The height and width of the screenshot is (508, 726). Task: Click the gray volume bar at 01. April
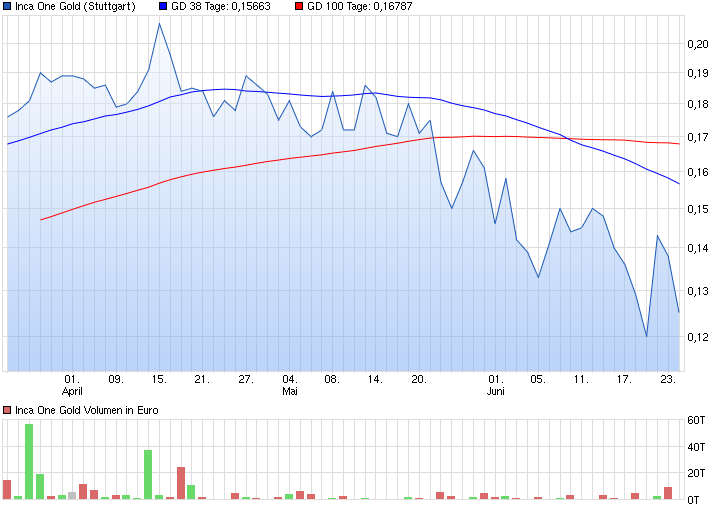[x=72, y=495]
